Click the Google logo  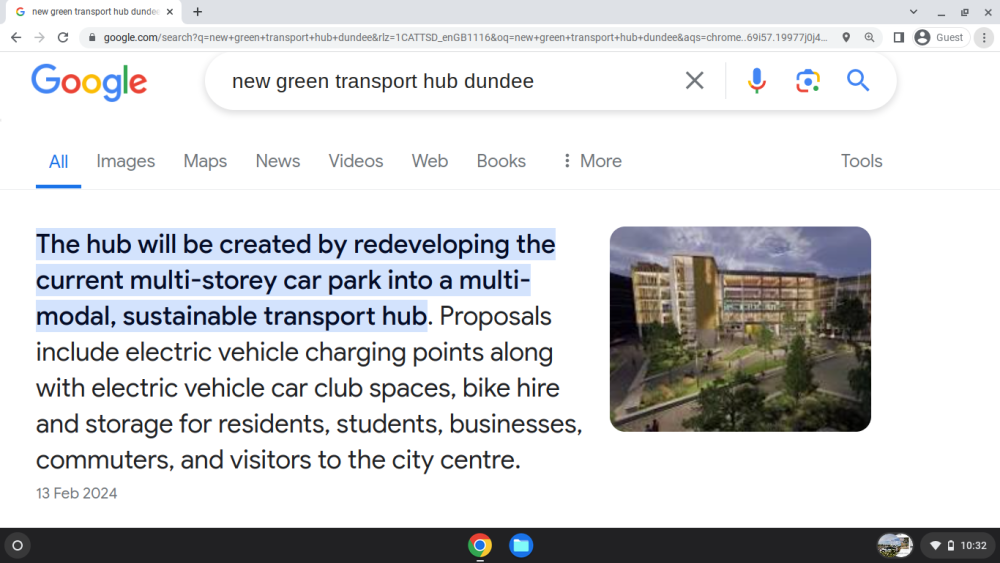coord(89,82)
